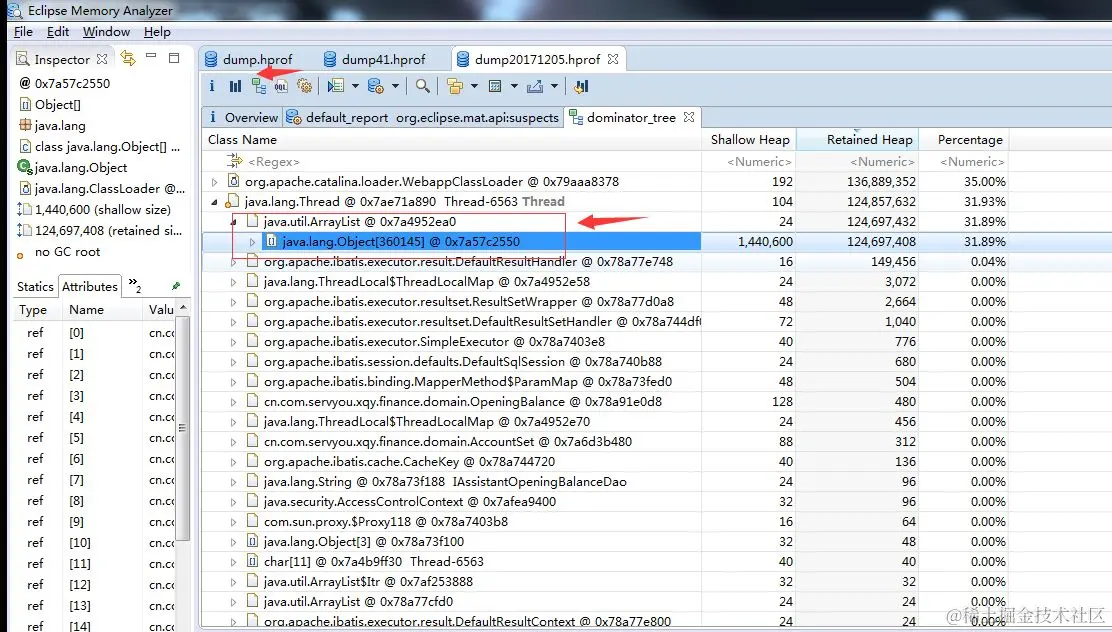Click the Group result by icon
The height and width of the screenshot is (632, 1112).
(455, 86)
